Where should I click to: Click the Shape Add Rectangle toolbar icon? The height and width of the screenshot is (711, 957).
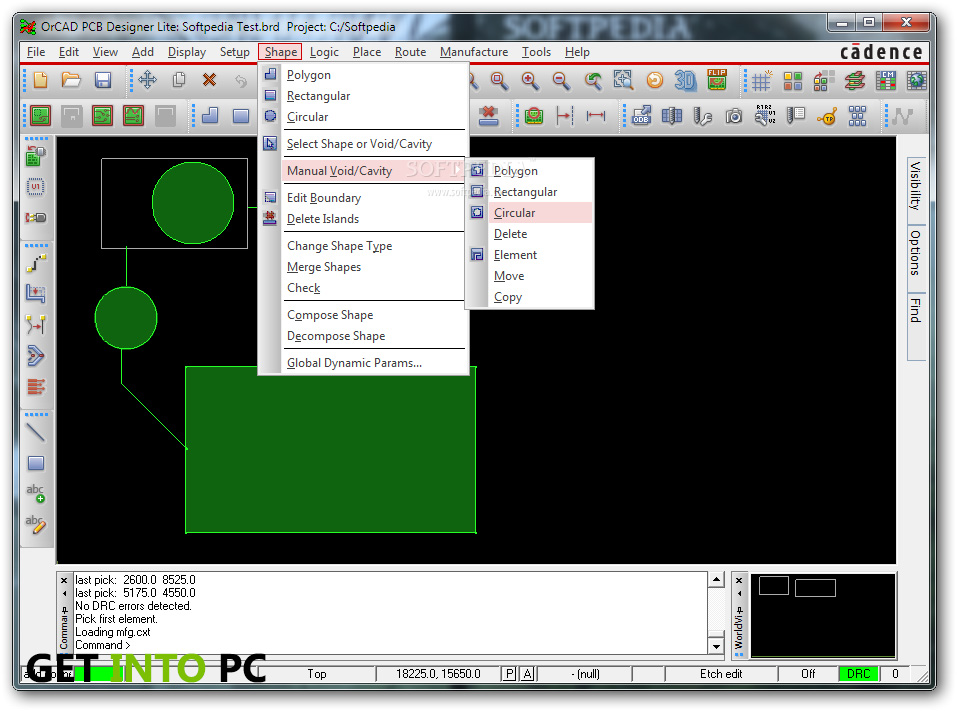(x=241, y=115)
